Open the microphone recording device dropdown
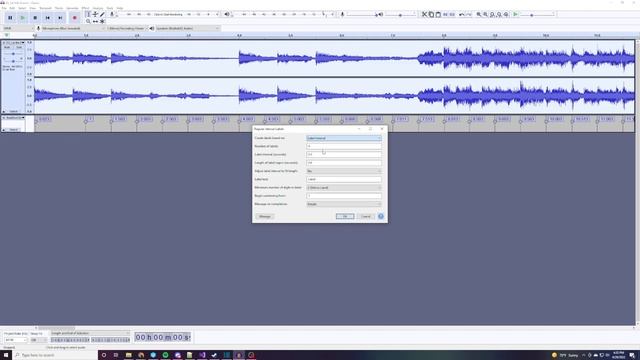This screenshot has height=360, width=640. (73, 28)
